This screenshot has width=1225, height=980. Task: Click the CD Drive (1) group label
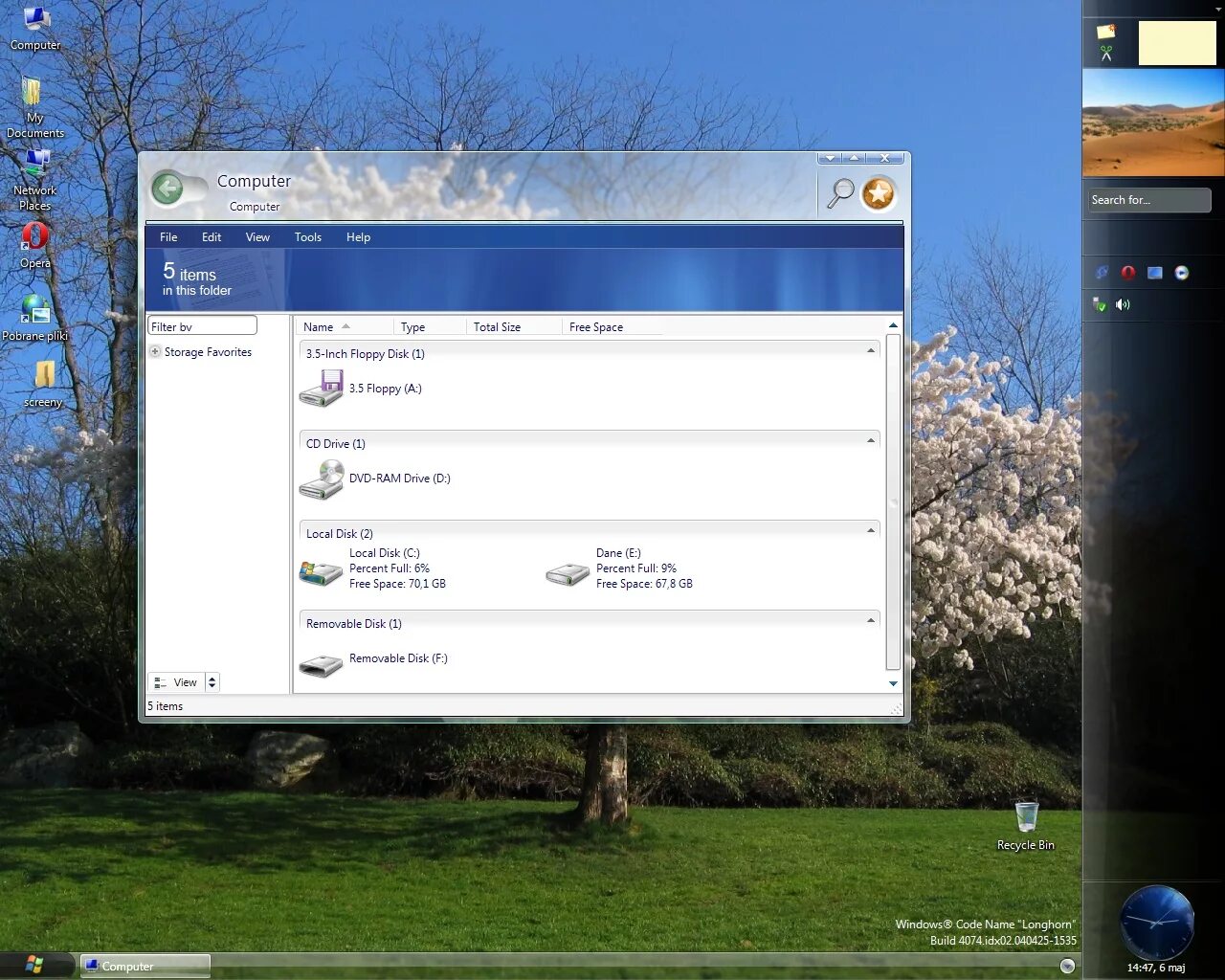click(x=336, y=444)
